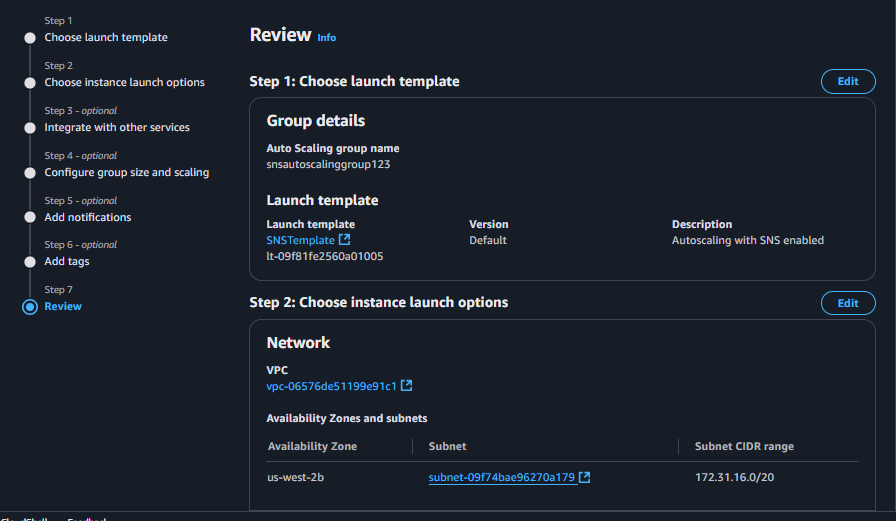Viewport: 896px width, 521px height.
Task: Open the Info link next to Review heading
Action: (327, 38)
